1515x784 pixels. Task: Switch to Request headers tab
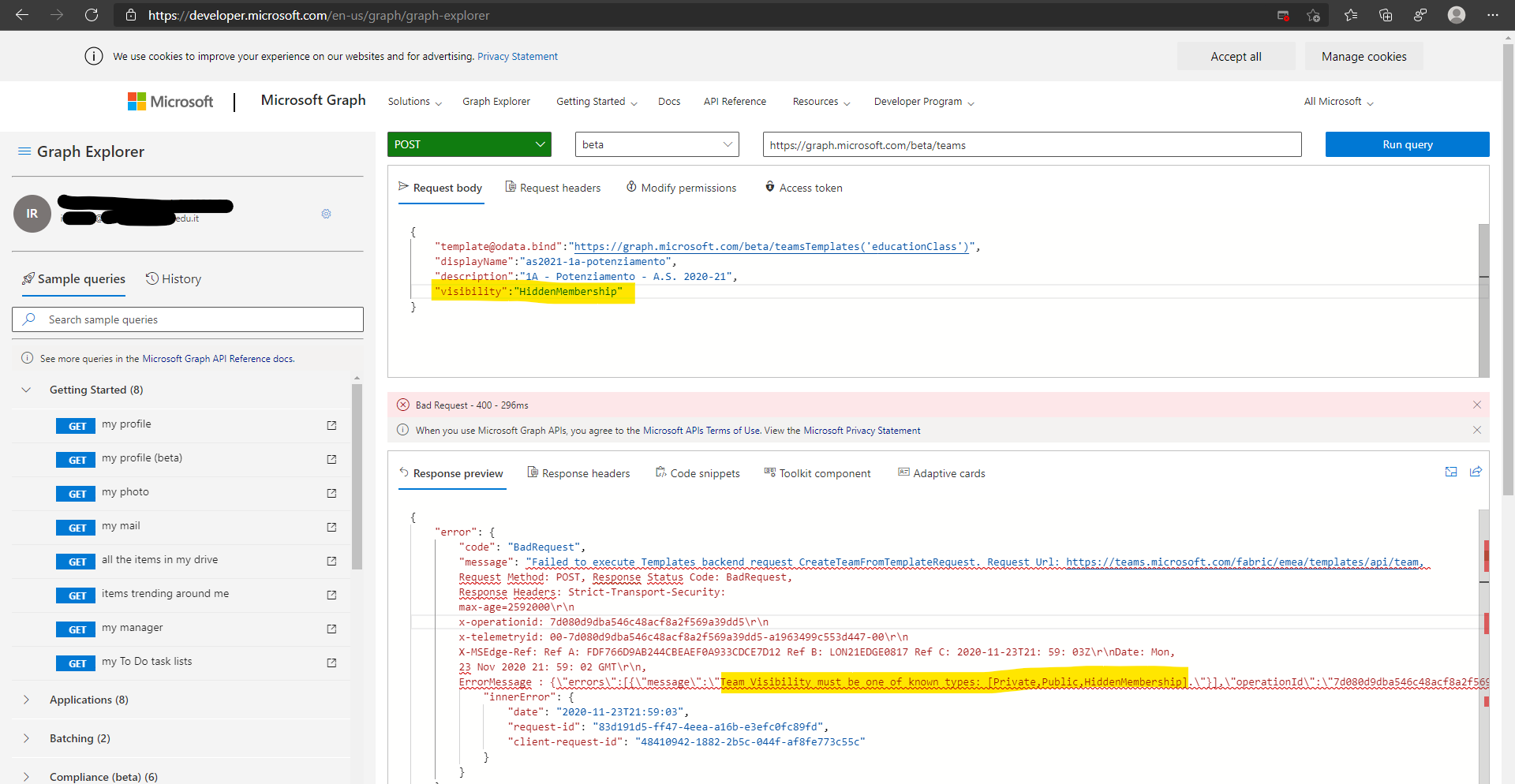click(552, 188)
